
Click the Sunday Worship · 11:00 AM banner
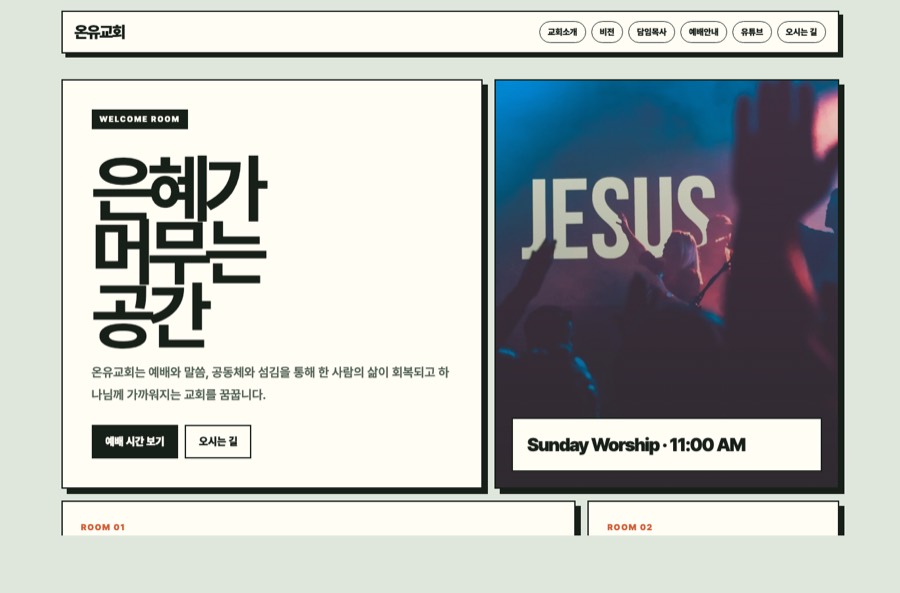666,445
